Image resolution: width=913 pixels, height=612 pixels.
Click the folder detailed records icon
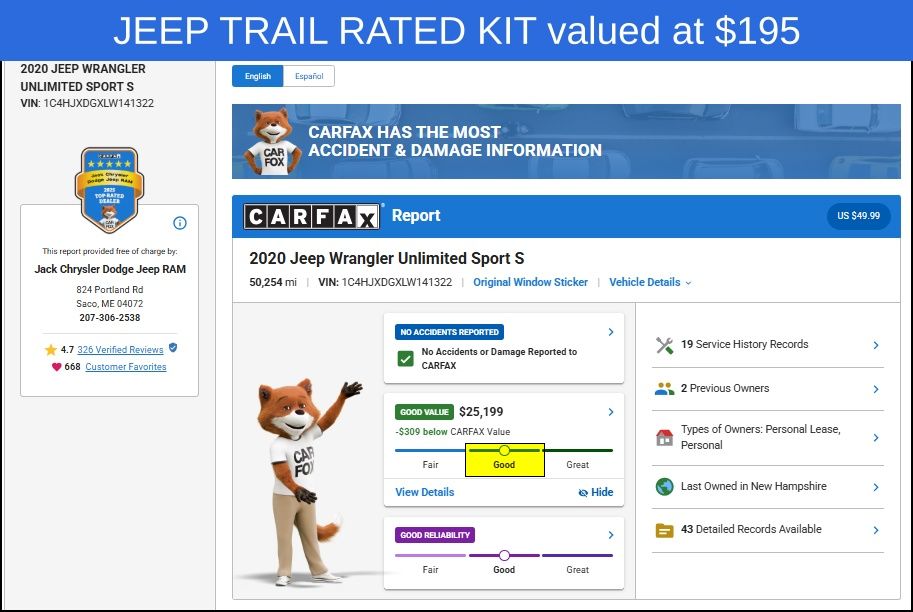[x=664, y=530]
